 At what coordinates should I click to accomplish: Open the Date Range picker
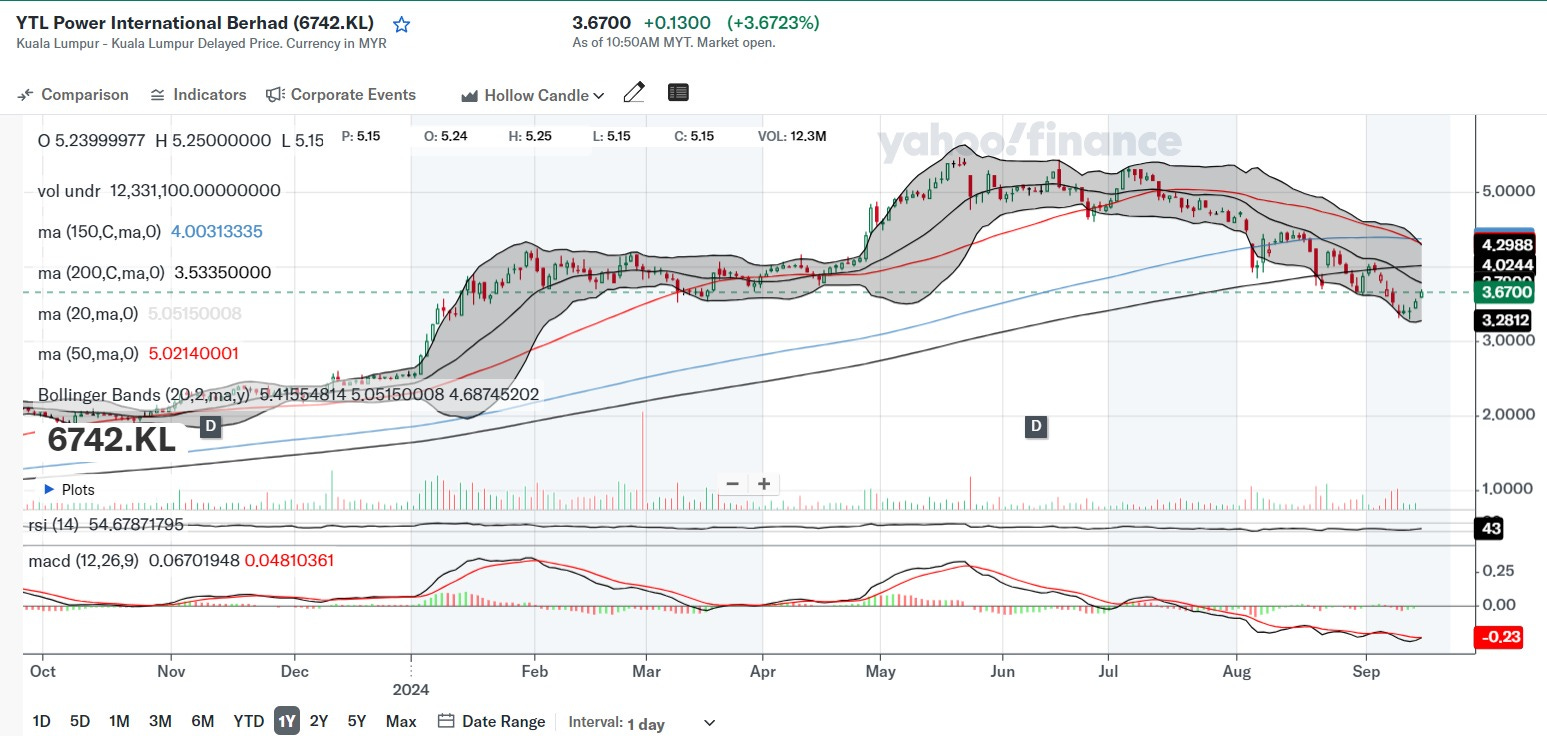[x=492, y=721]
